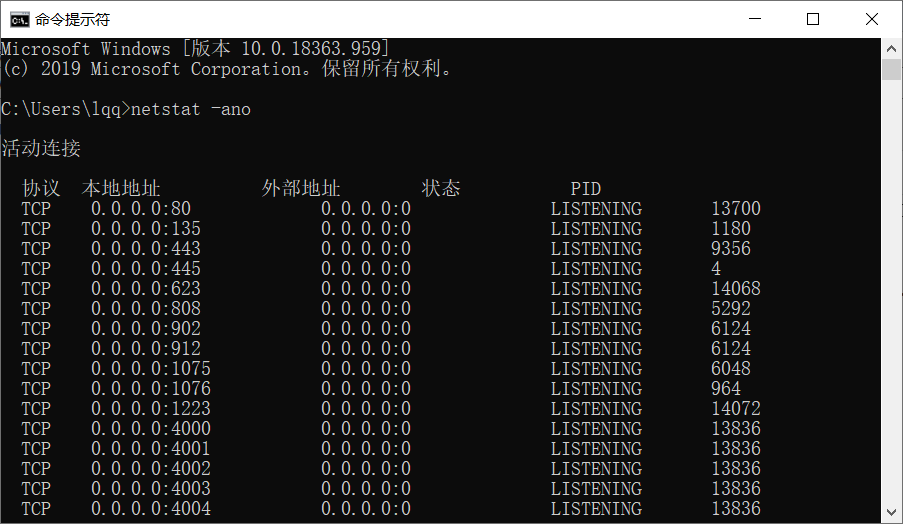Maximize the Command Prompt window

[x=813, y=19]
